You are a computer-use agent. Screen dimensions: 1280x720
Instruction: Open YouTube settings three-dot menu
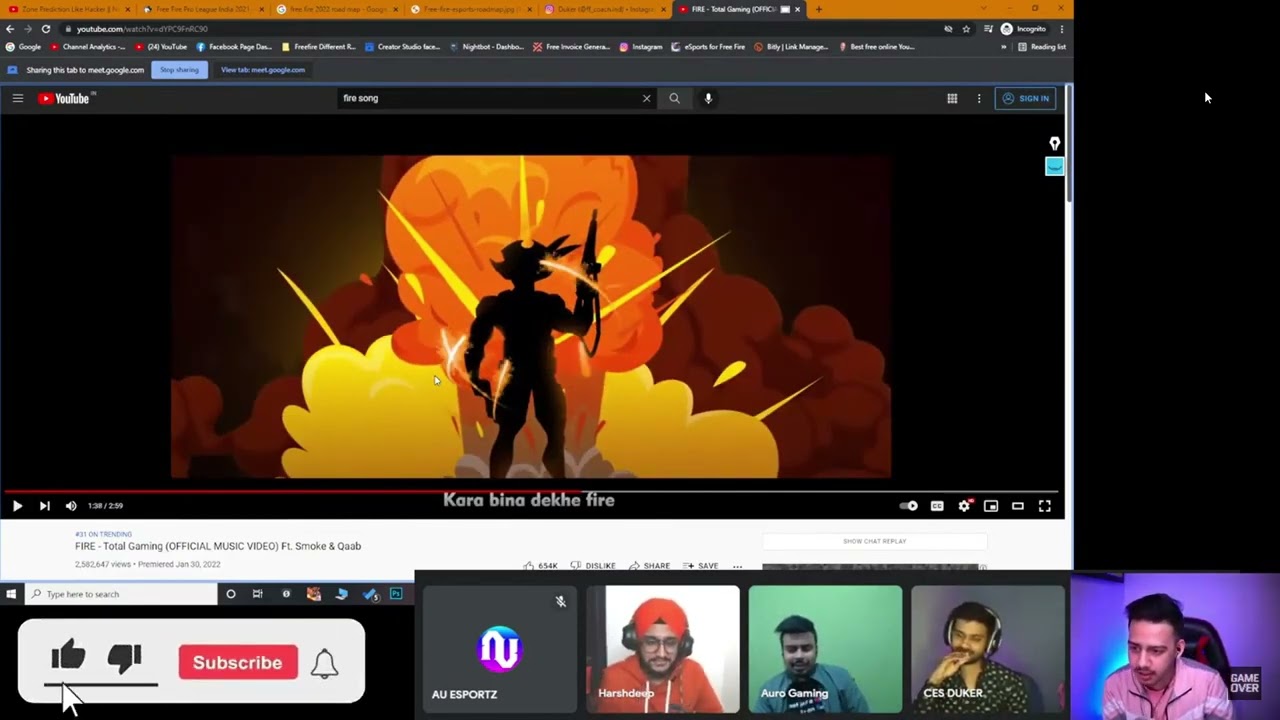tap(979, 98)
